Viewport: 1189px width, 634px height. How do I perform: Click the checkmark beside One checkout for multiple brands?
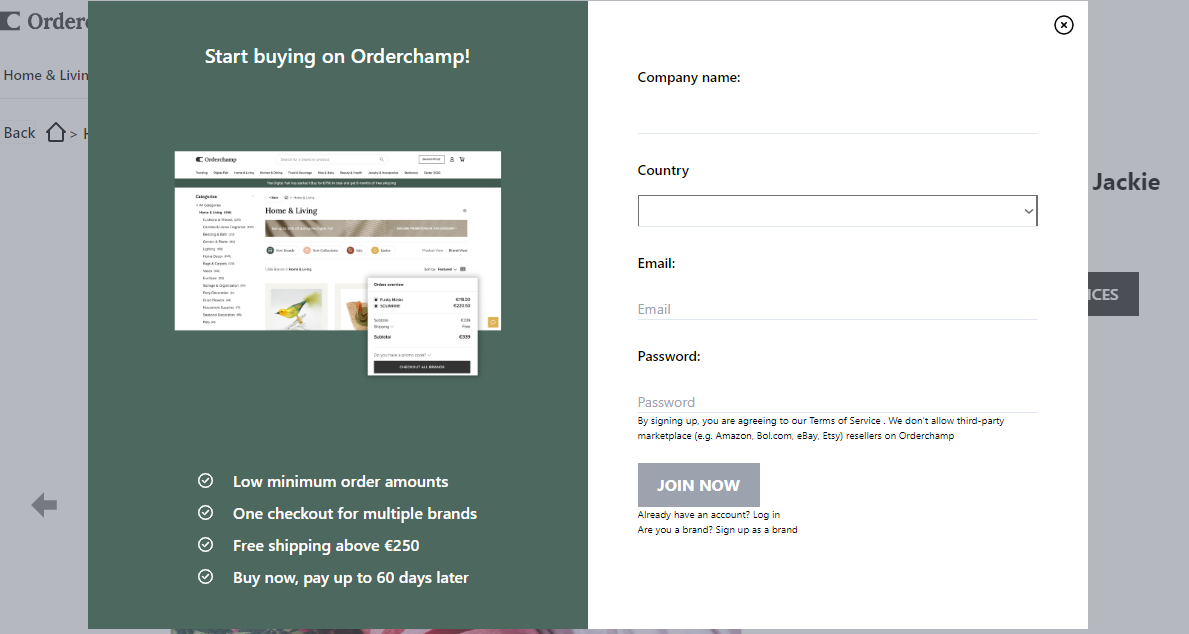[x=205, y=513]
